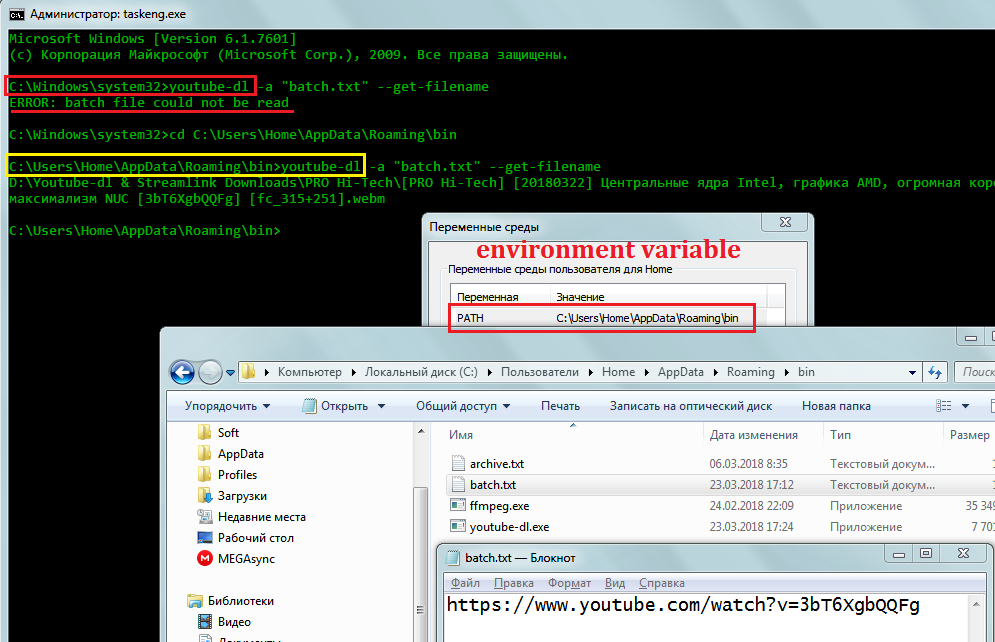The width and height of the screenshot is (995, 642).
Task: Open the Правка menu in Notepad
Action: point(513,583)
